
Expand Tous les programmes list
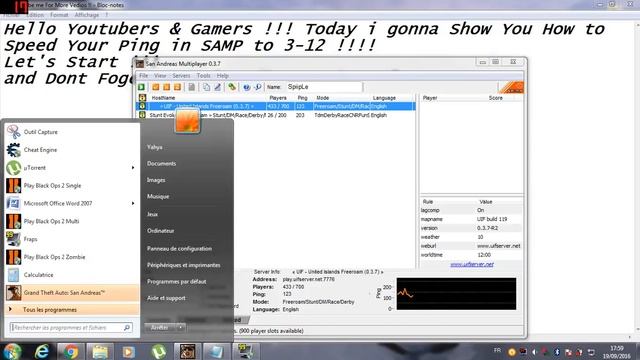(x=72, y=310)
